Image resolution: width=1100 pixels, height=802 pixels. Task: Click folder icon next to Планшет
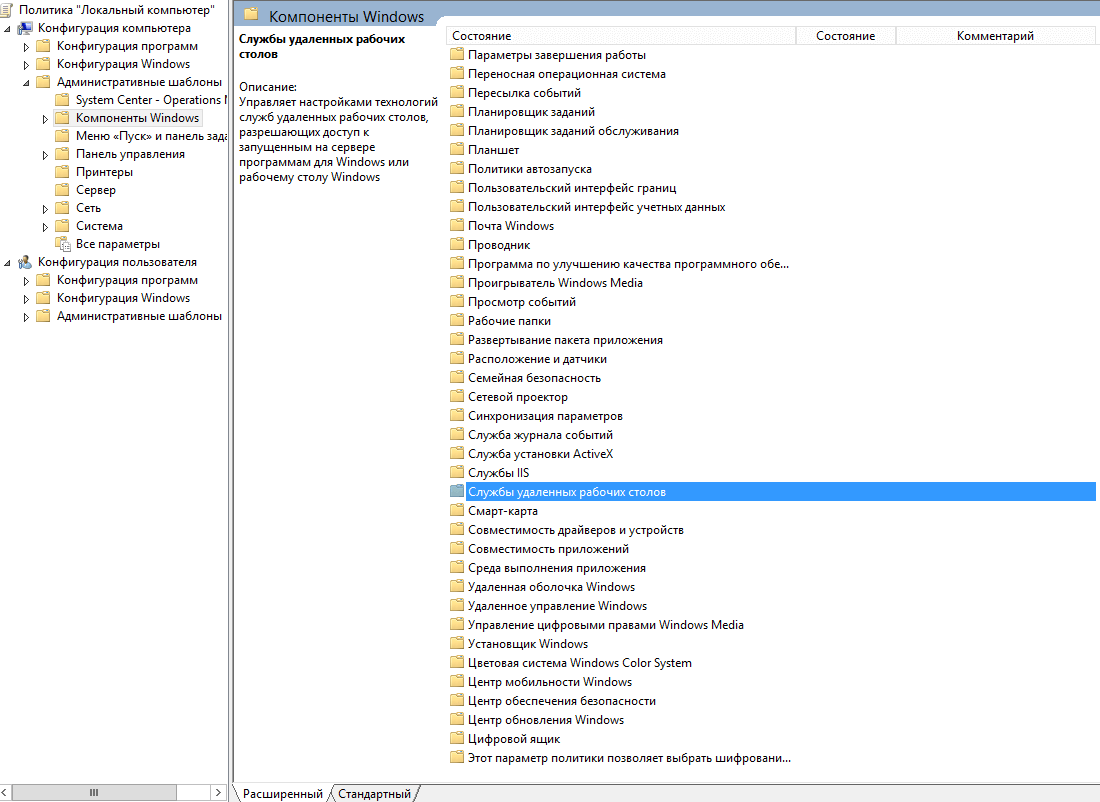(457, 149)
